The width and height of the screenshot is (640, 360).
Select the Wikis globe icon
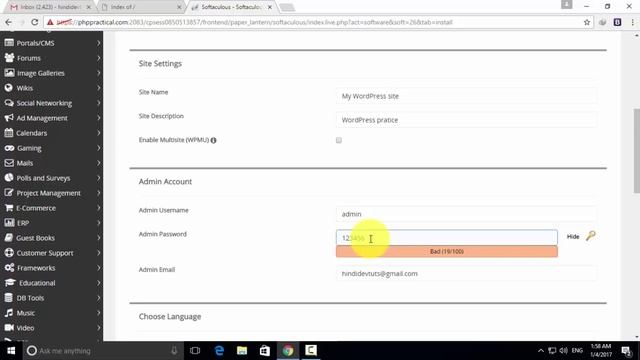point(9,88)
